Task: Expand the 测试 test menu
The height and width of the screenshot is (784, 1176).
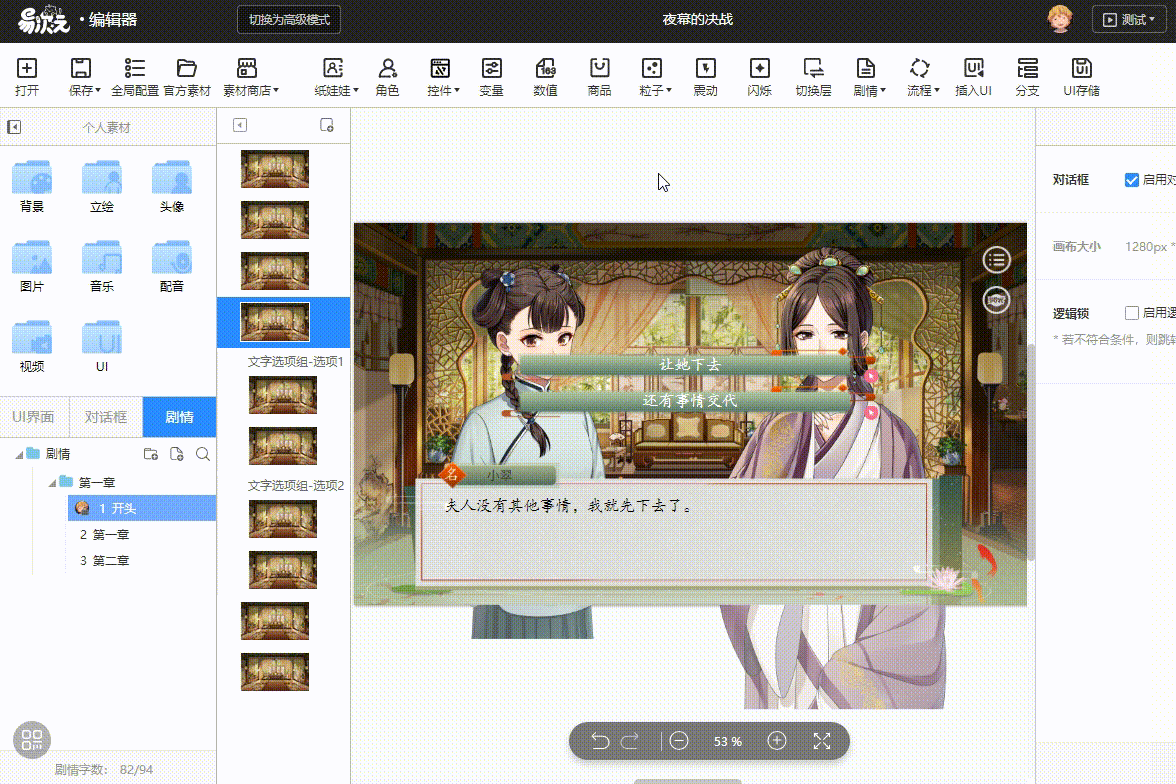Action: pyautogui.click(x=1129, y=19)
